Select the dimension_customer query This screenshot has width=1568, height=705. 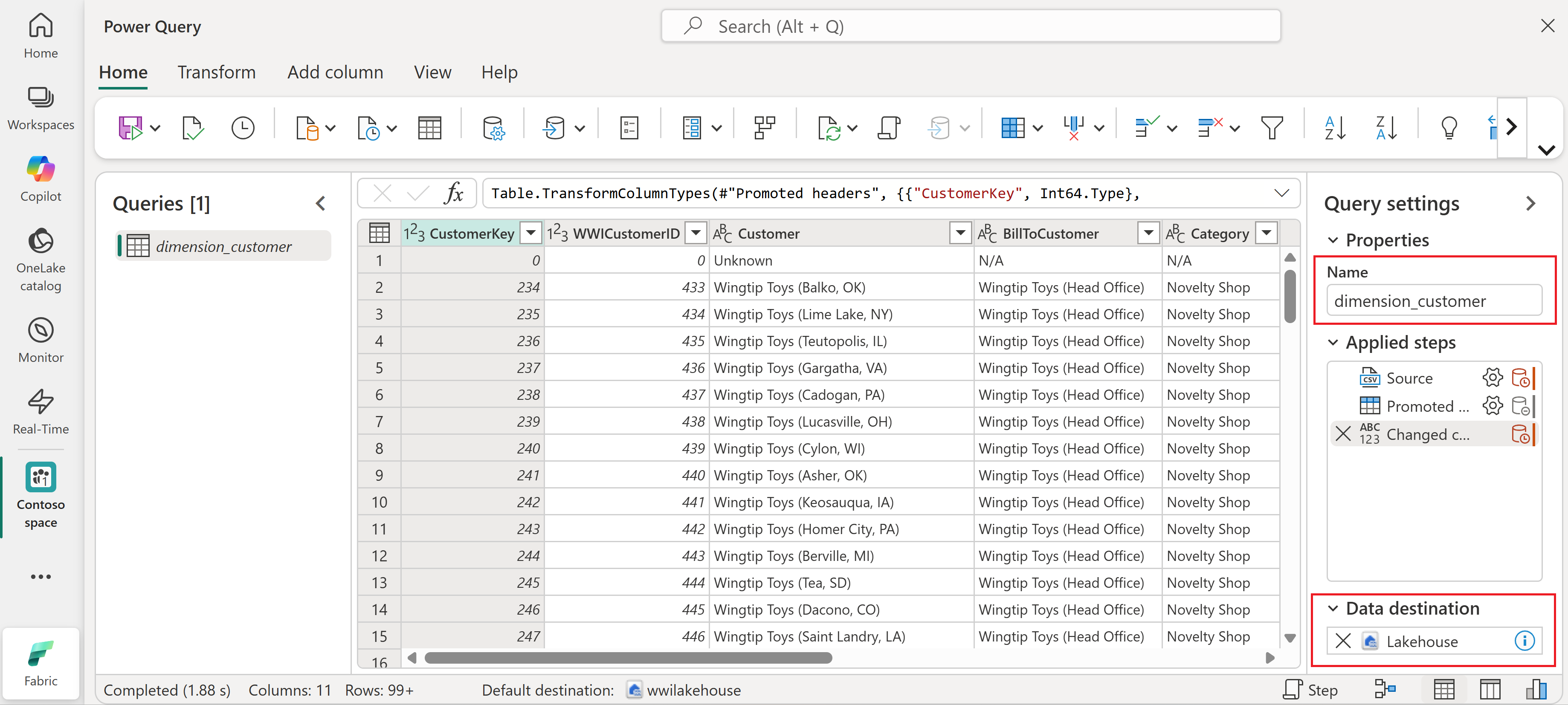[223, 246]
